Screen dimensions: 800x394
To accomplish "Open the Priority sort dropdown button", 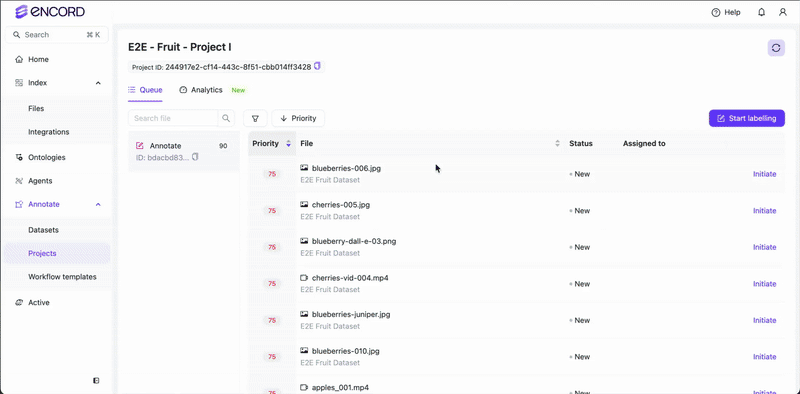I will 298,118.
